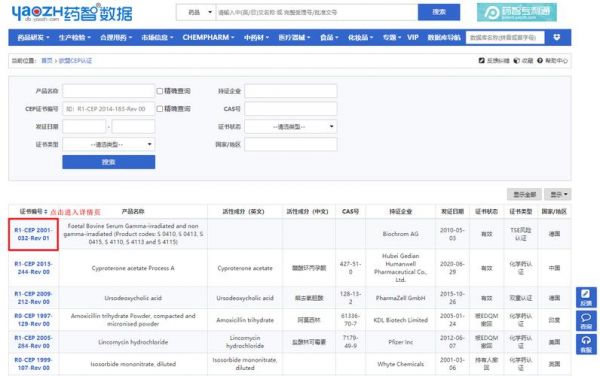Click the Hubei Gedian Humanwell Pharmaceutical cell
The image size is (600, 376).
click(x=401, y=268)
